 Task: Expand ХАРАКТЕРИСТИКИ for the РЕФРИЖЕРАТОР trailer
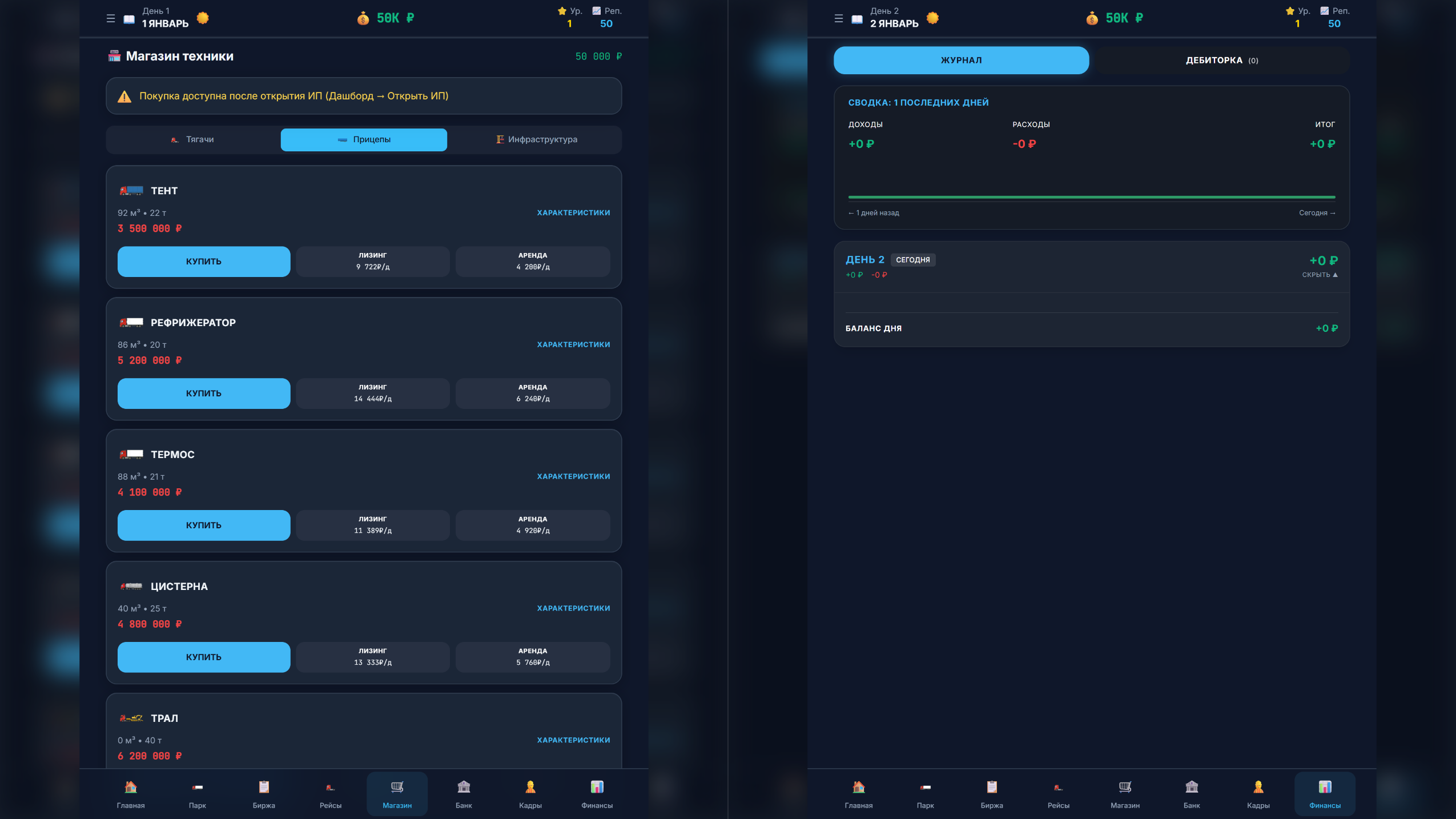pyautogui.click(x=573, y=344)
